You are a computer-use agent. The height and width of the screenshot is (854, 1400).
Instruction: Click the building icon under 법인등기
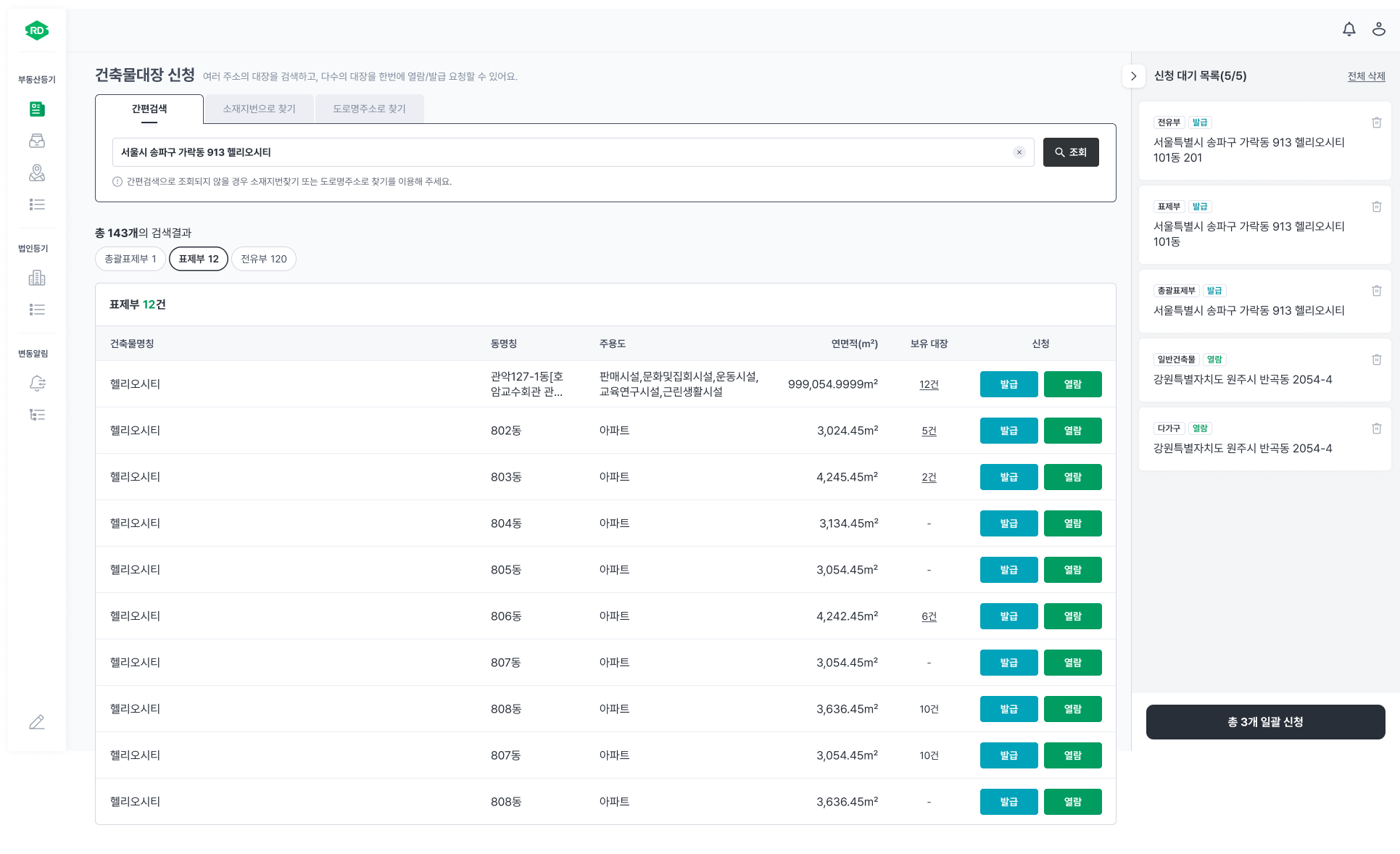pos(37,278)
